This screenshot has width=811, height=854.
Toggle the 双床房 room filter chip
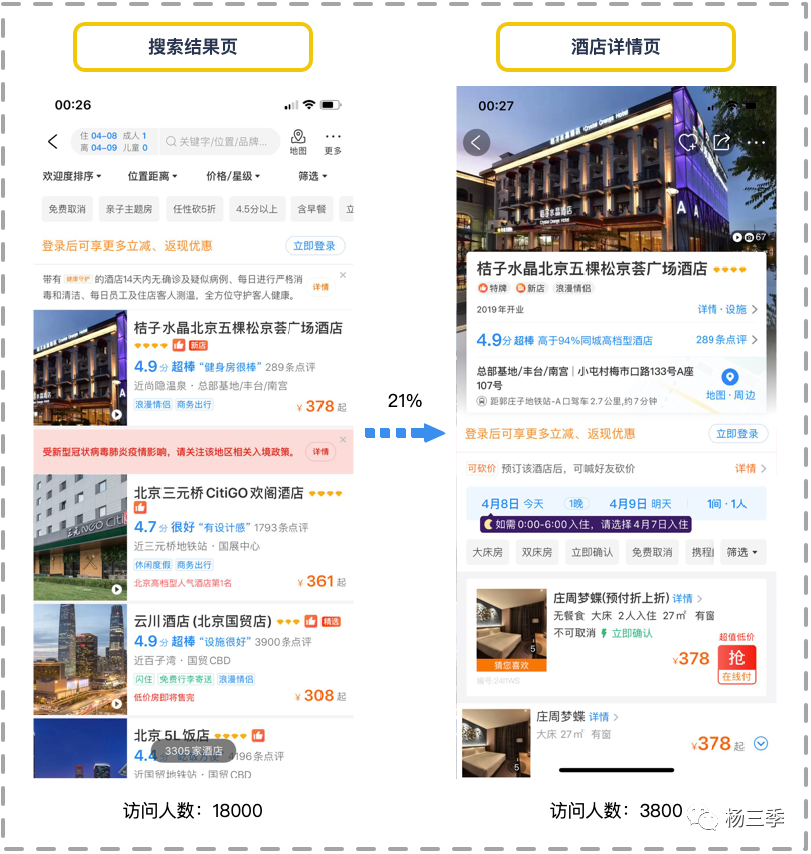pyautogui.click(x=537, y=552)
